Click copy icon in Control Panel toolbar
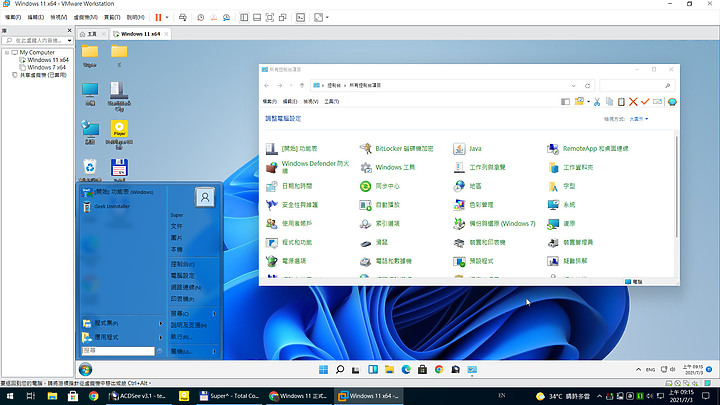The height and width of the screenshot is (405, 720). point(609,102)
